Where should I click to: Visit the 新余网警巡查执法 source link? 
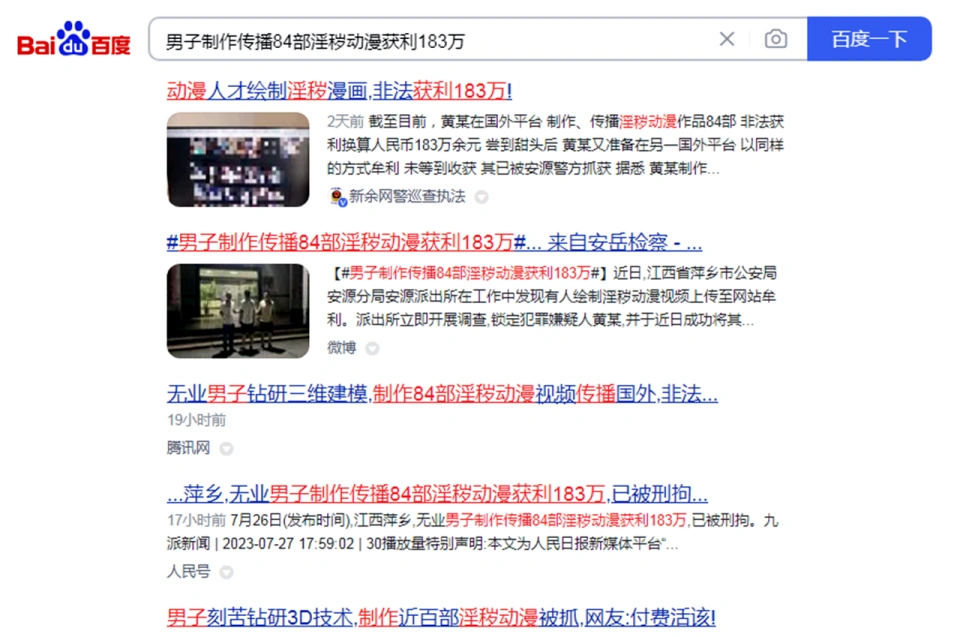tap(406, 197)
